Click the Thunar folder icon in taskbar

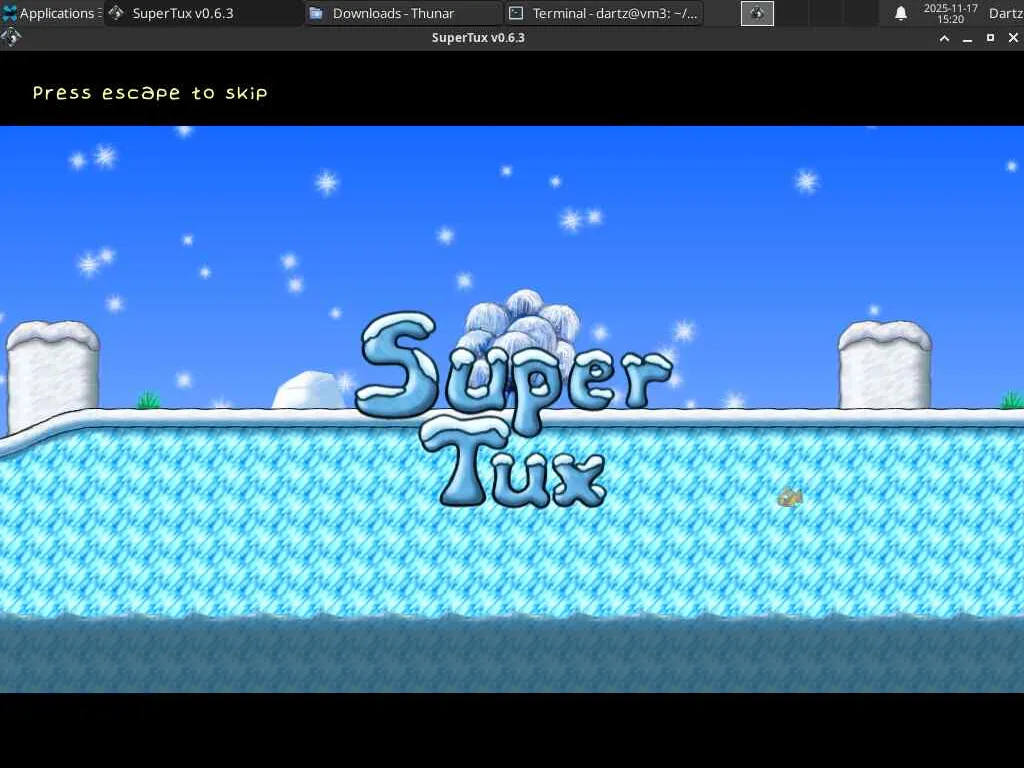316,13
